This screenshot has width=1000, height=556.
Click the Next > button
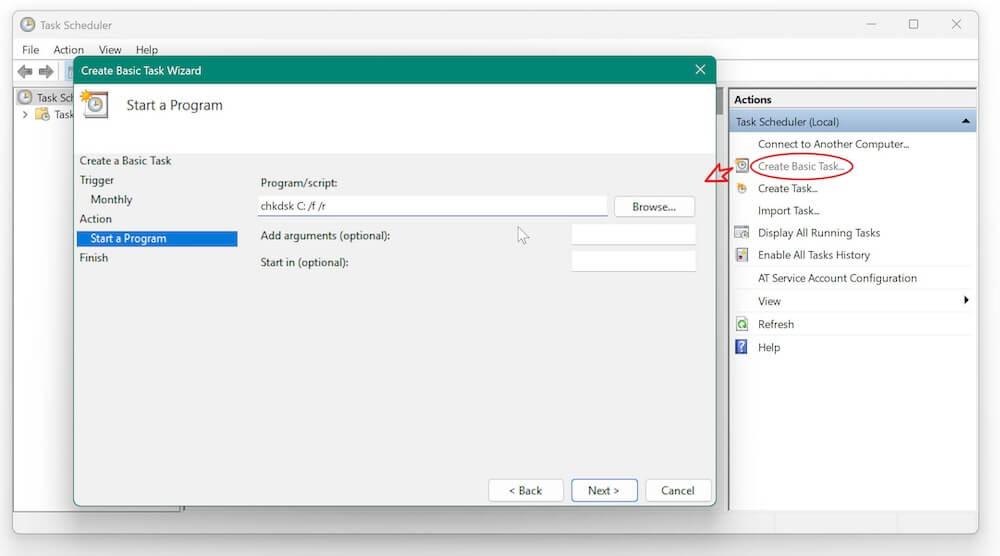pyautogui.click(x=604, y=490)
